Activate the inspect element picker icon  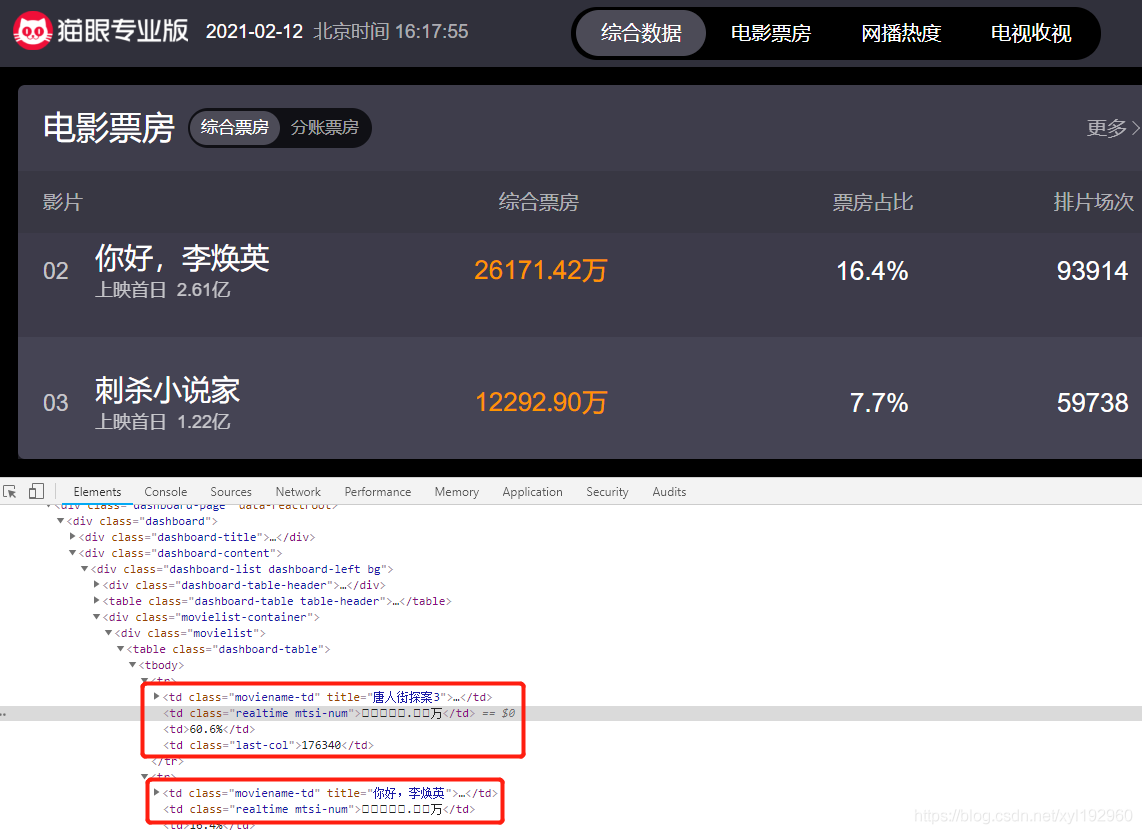11,491
